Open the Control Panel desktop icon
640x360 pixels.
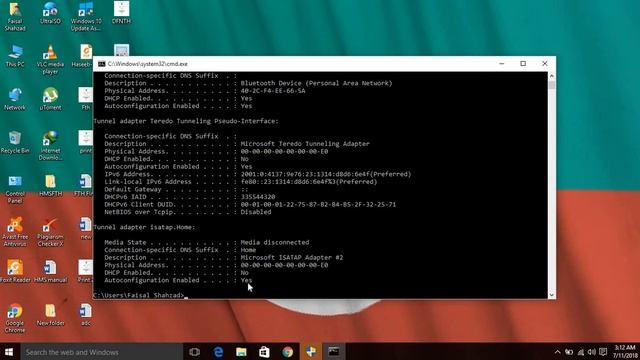[x=15, y=189]
